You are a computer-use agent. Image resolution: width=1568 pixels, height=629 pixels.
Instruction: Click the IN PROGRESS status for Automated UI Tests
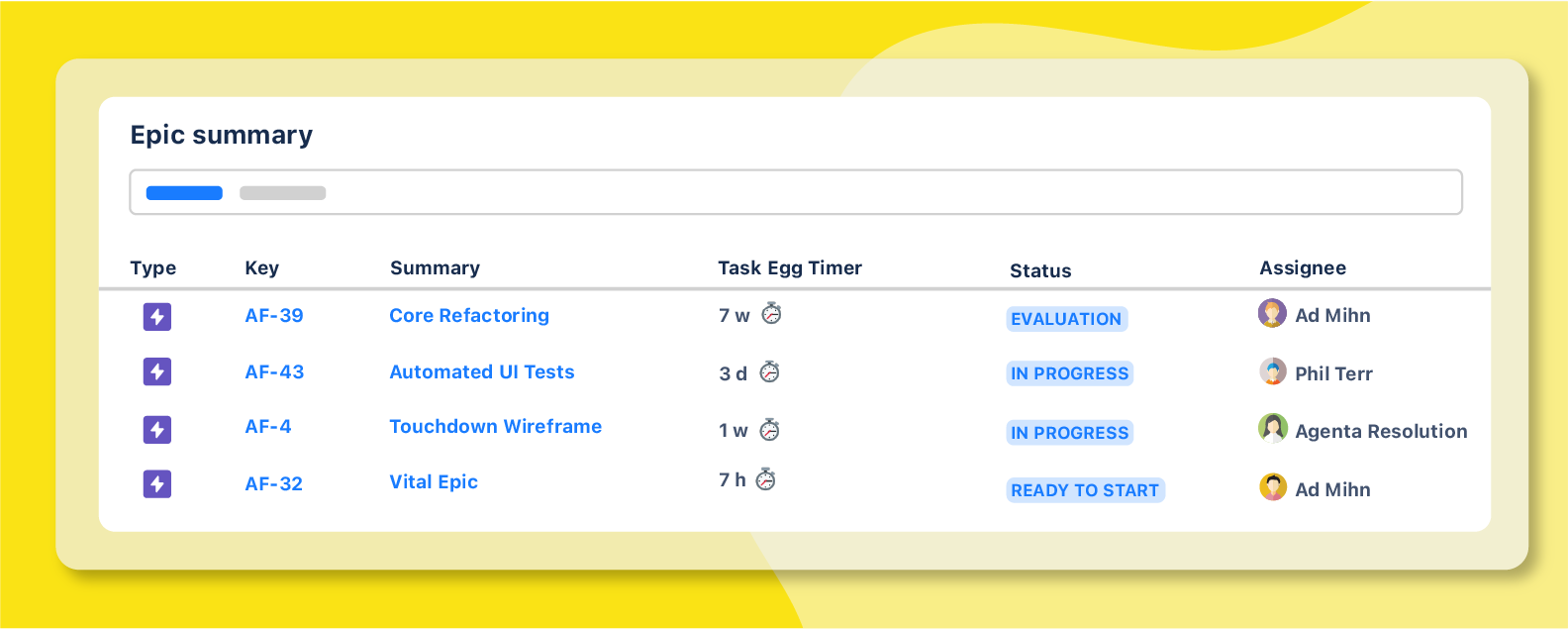1070,373
